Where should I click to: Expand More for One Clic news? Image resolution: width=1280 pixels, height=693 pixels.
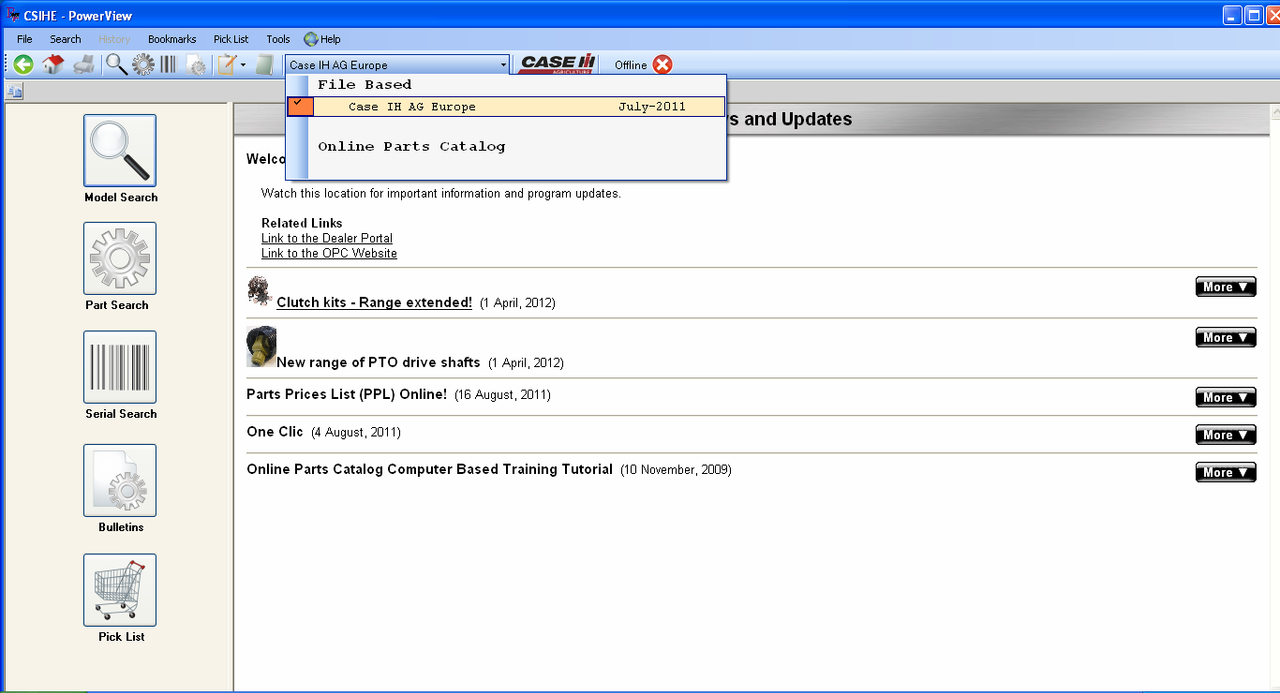click(1225, 434)
